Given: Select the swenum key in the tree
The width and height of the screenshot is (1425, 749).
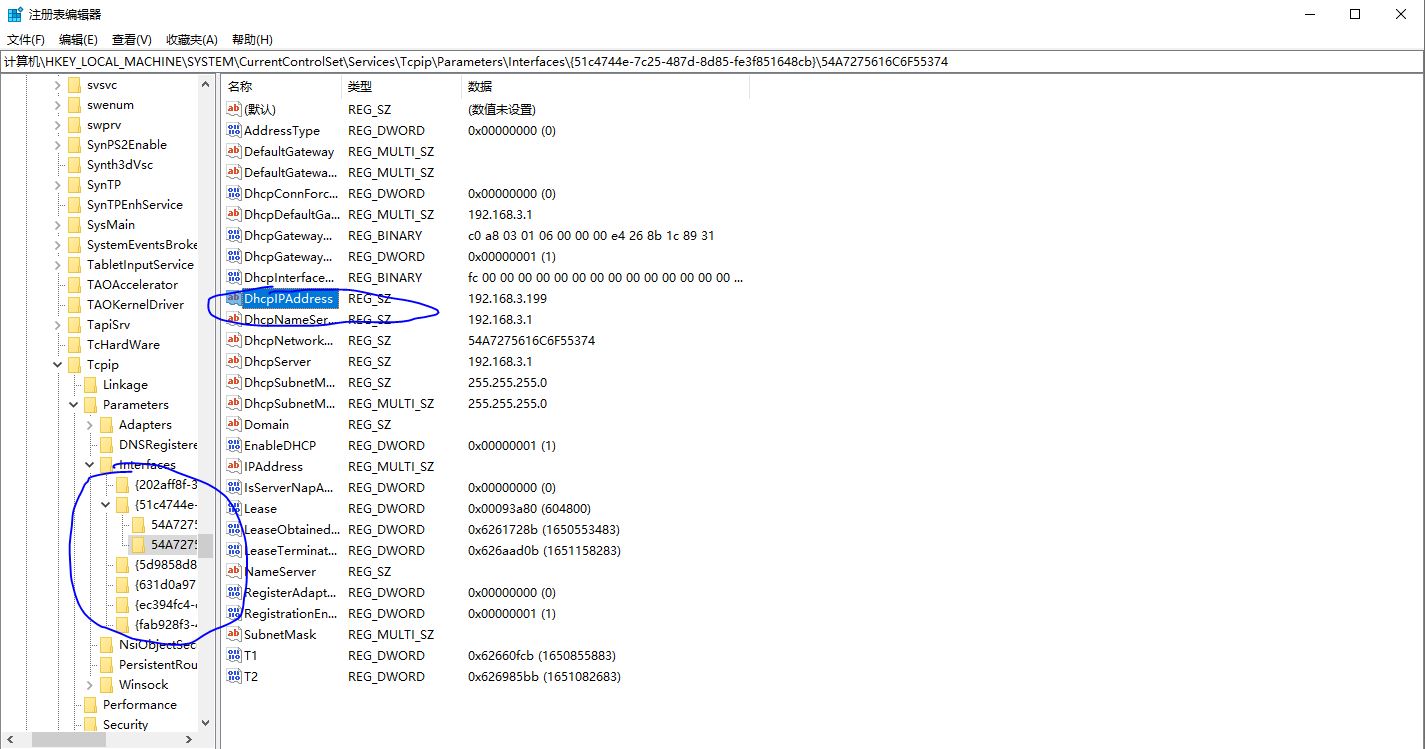Looking at the screenshot, I should tap(110, 105).
